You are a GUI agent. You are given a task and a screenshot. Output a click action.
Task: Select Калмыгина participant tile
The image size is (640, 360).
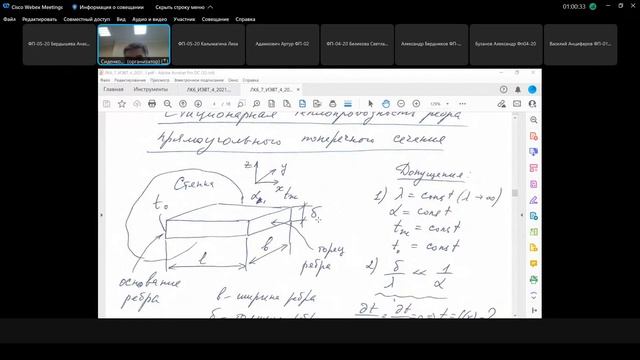point(208,44)
